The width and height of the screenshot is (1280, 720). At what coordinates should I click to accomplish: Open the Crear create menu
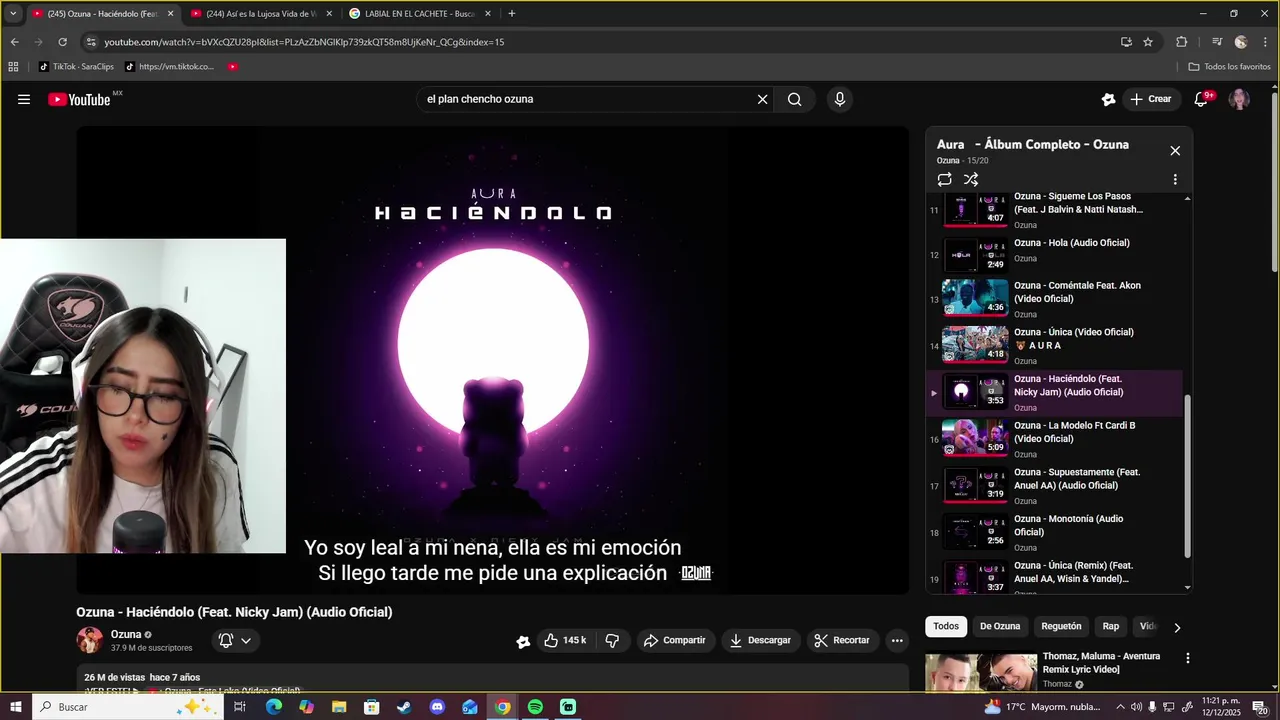coord(1150,99)
